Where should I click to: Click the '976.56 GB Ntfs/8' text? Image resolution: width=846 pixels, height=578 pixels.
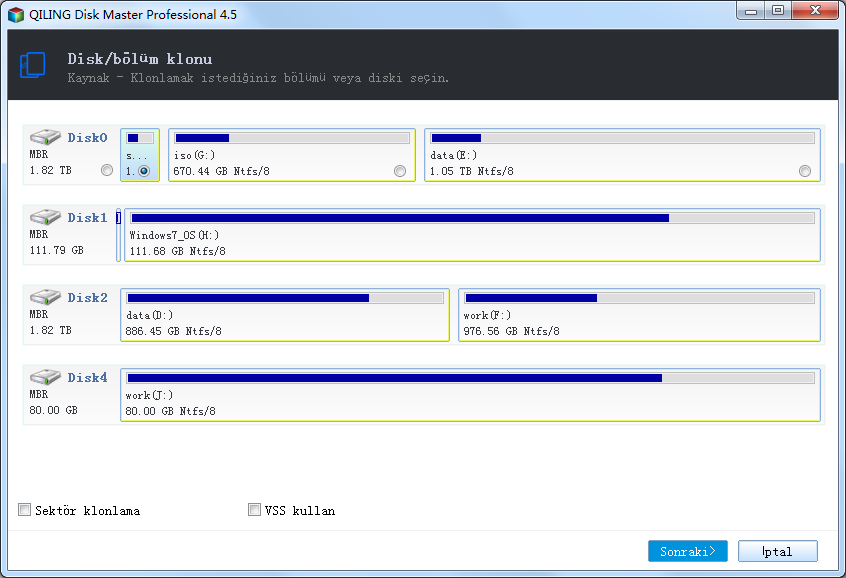(x=511, y=331)
